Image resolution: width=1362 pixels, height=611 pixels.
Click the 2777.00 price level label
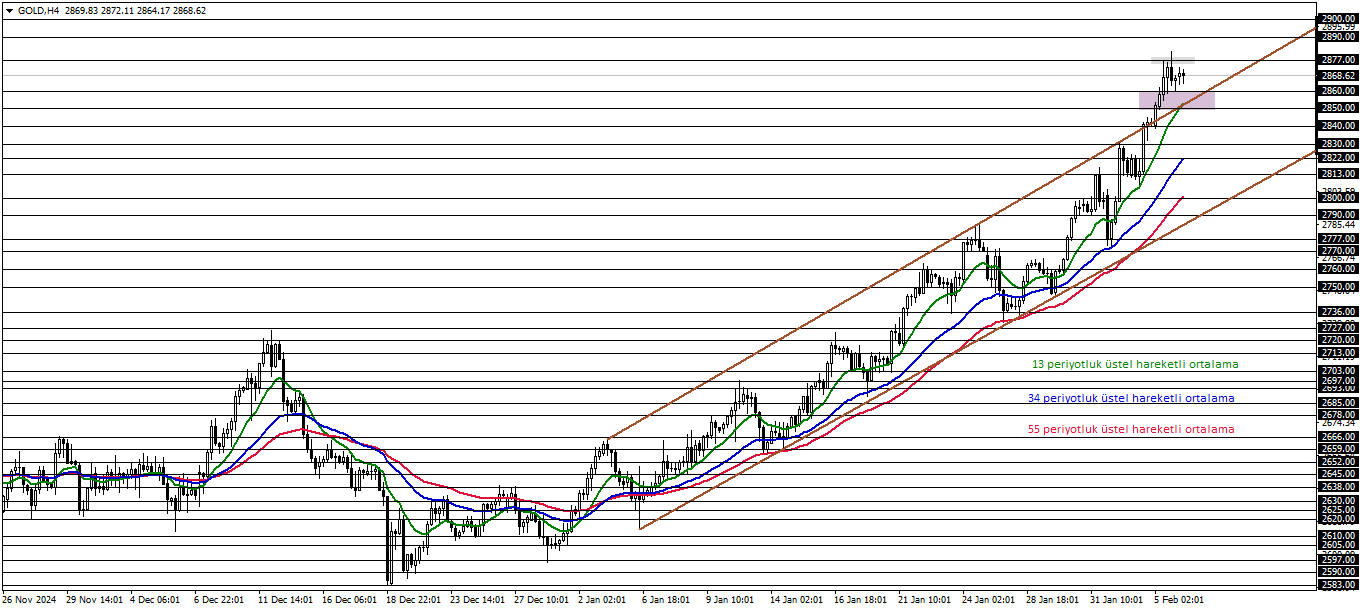click(x=1338, y=239)
